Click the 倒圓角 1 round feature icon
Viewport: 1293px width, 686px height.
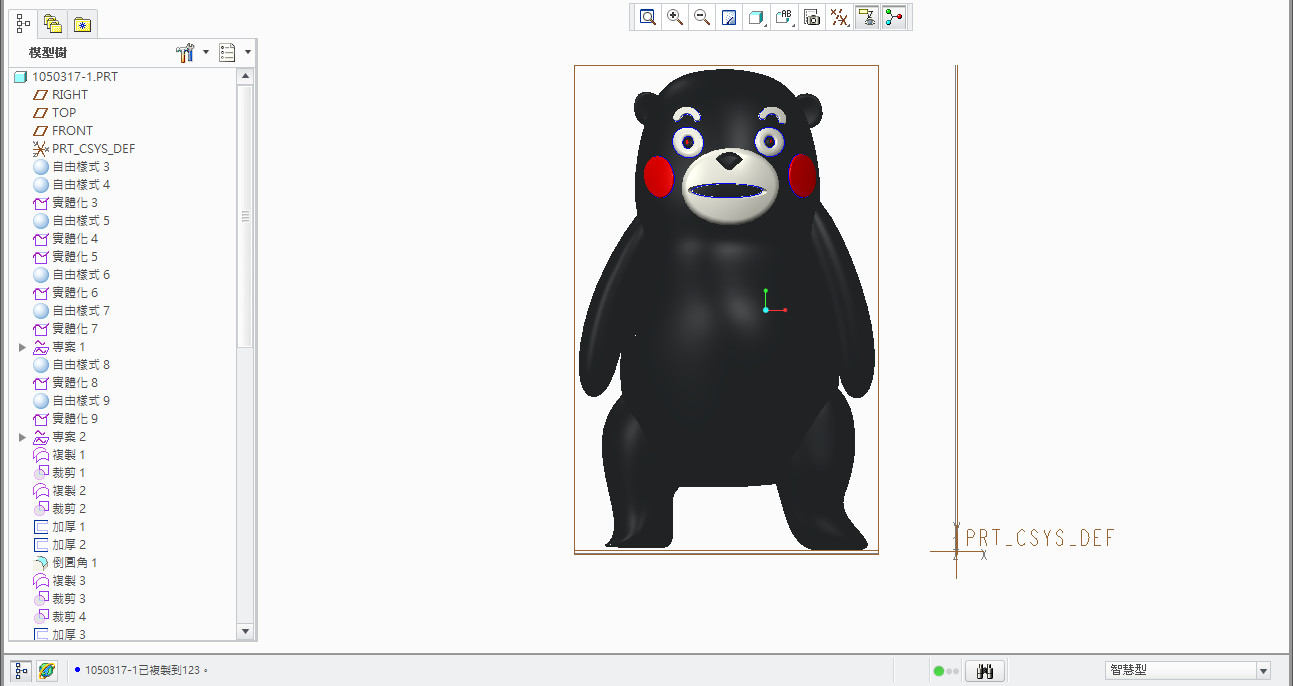point(41,563)
